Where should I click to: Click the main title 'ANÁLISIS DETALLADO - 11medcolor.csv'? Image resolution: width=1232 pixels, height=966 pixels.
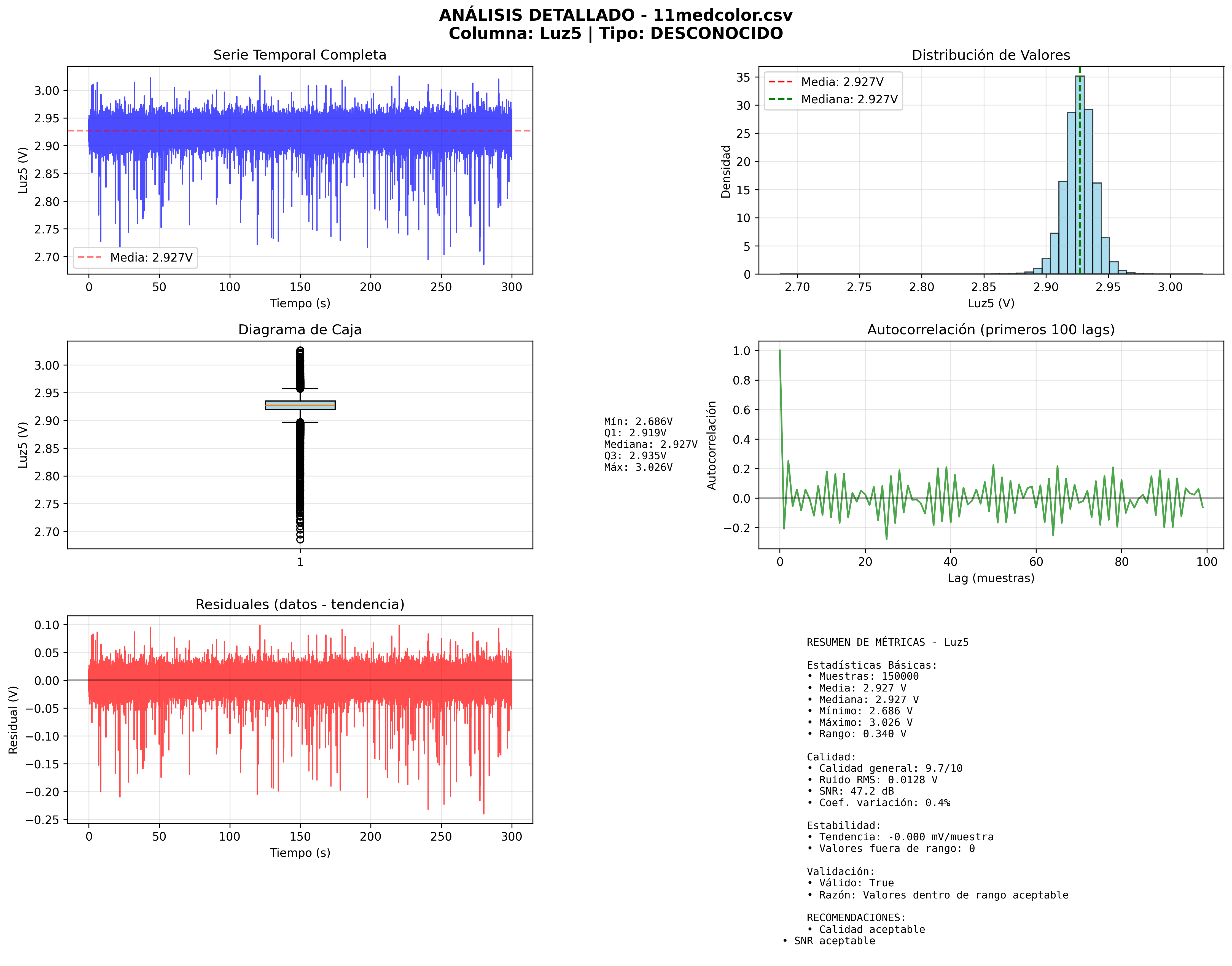point(615,15)
